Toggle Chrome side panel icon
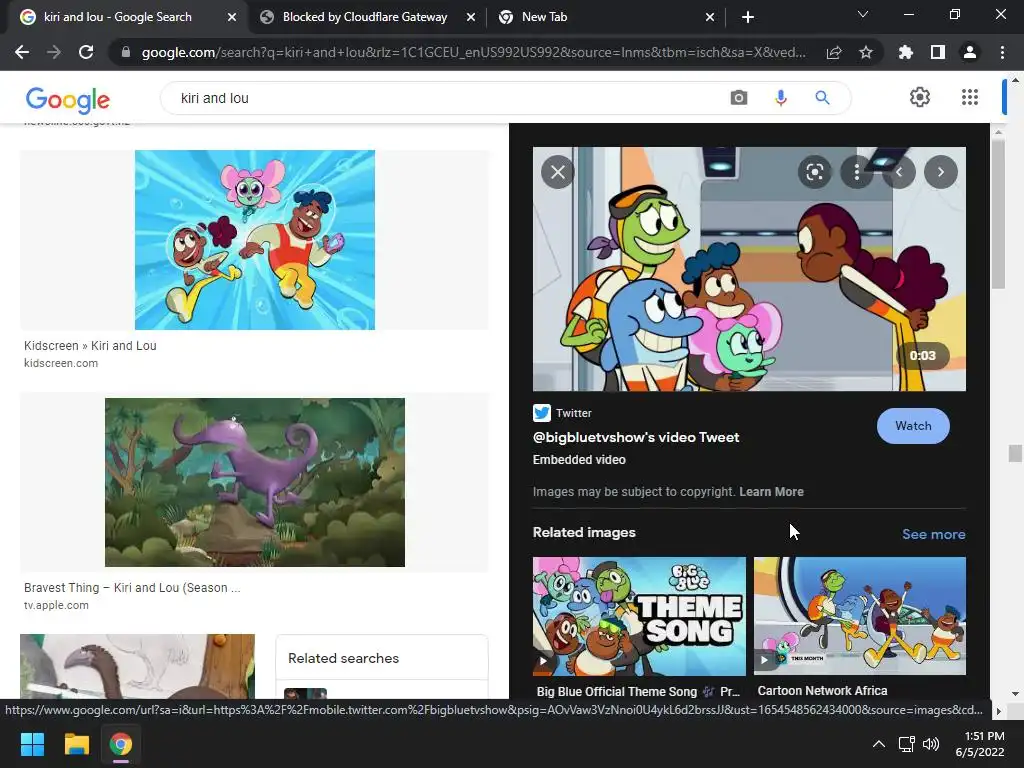 (x=938, y=52)
